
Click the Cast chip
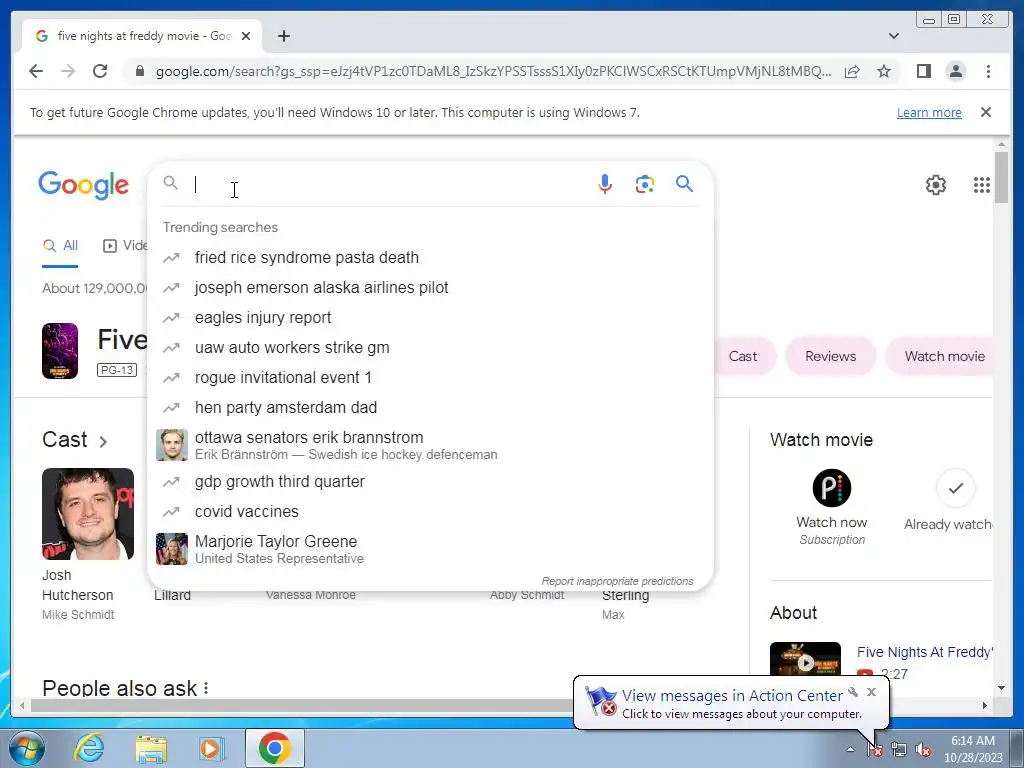(x=743, y=357)
